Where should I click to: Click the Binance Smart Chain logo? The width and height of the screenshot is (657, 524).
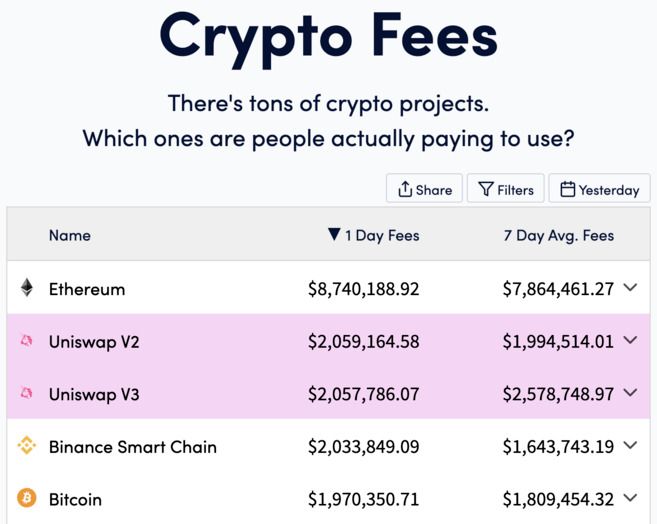27,446
